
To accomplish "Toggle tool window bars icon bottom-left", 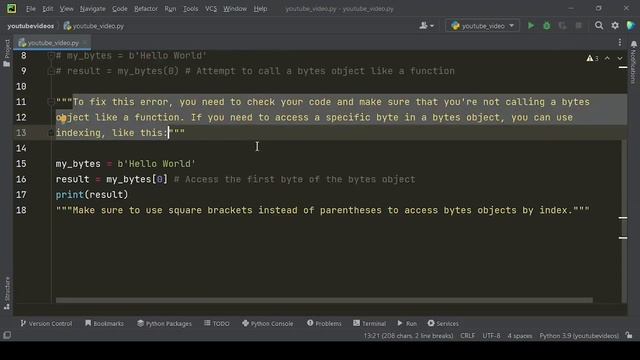I will [7, 336].
